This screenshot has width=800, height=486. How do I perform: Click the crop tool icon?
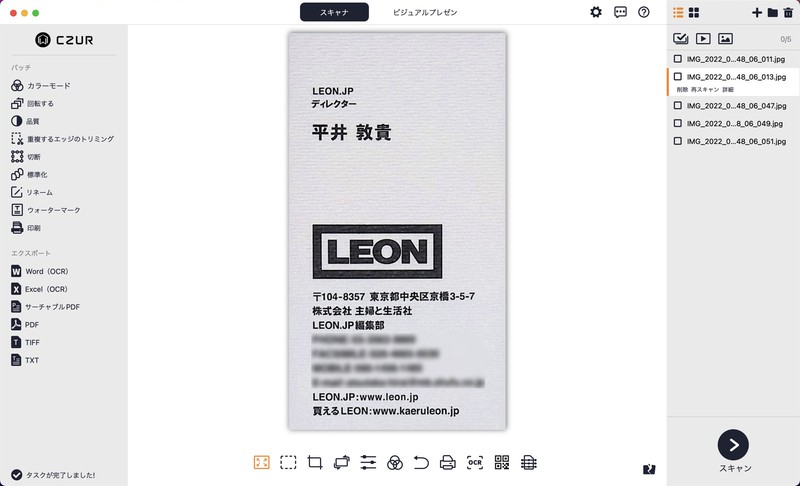pos(315,463)
